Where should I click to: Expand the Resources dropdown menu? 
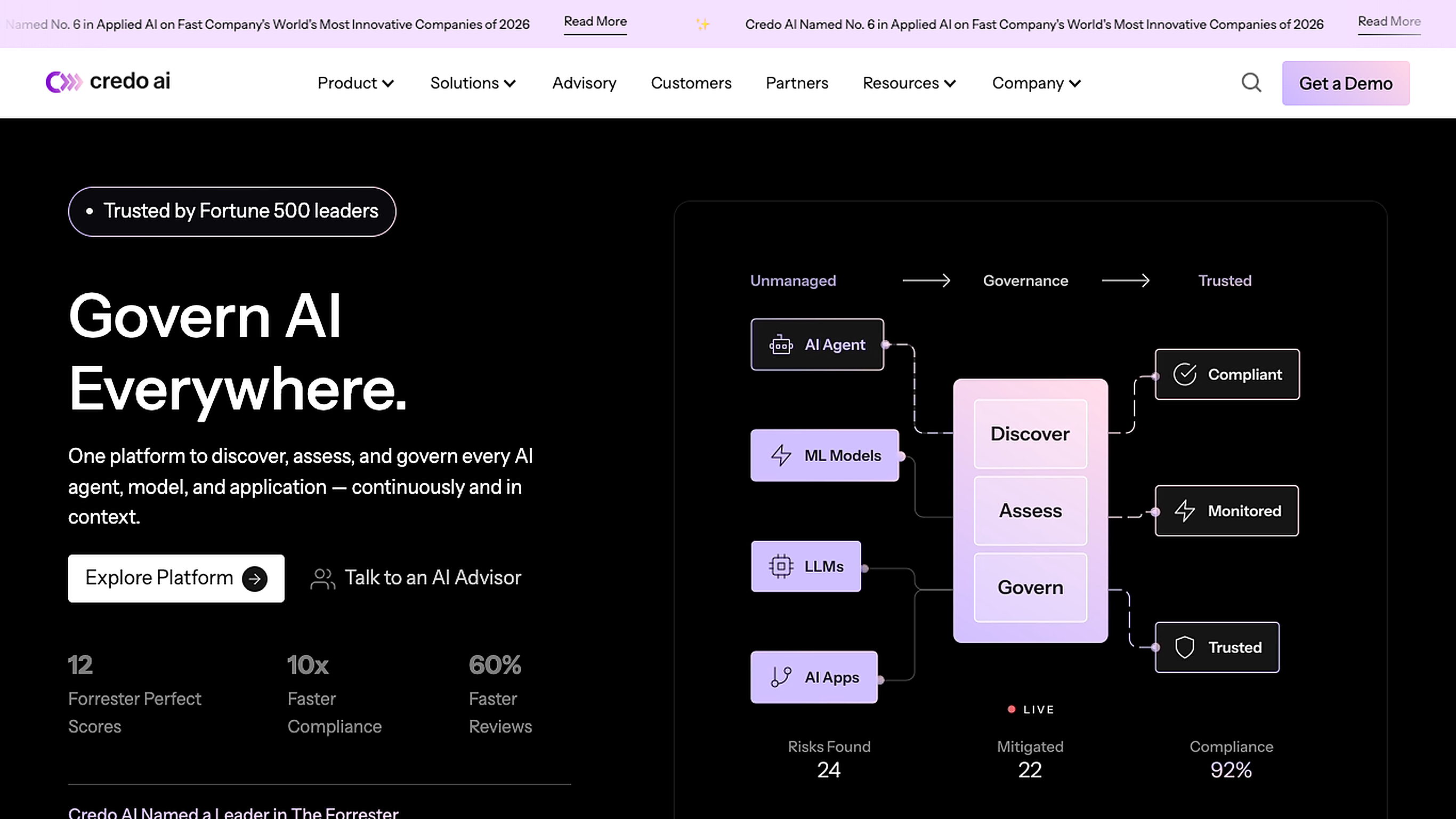pyautogui.click(x=909, y=83)
